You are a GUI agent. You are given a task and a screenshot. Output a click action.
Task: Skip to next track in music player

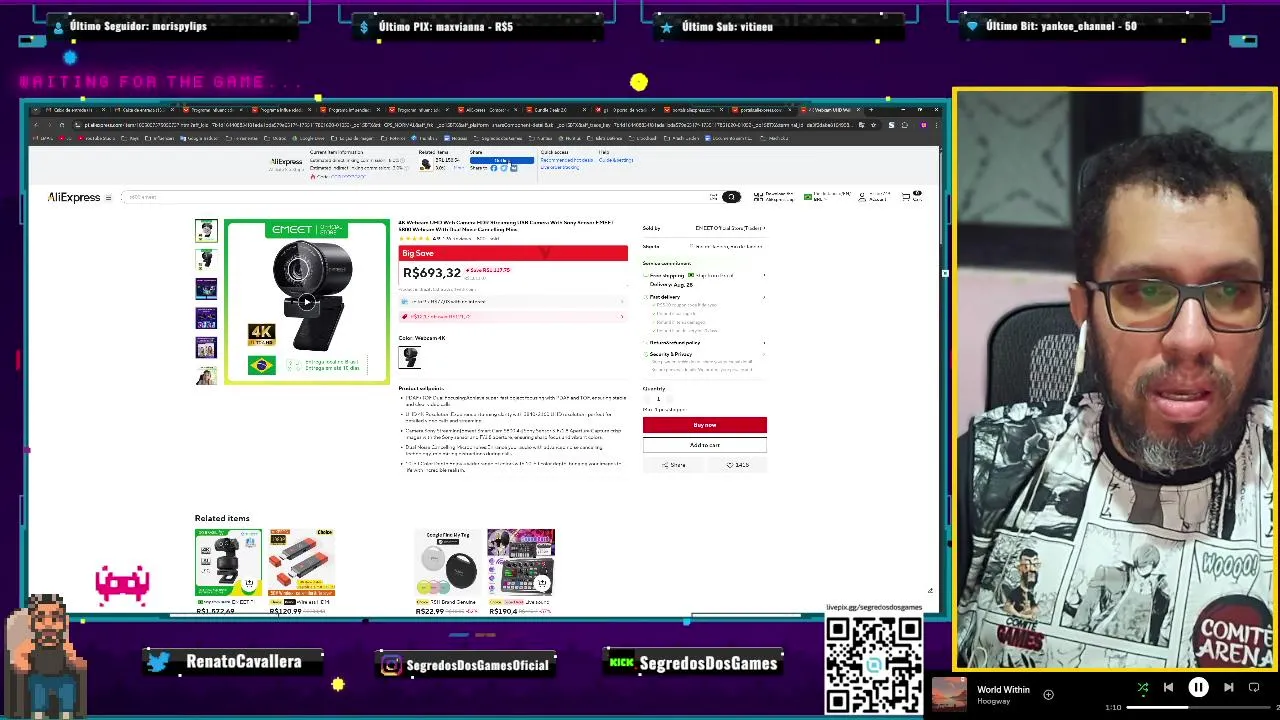[1229, 688]
